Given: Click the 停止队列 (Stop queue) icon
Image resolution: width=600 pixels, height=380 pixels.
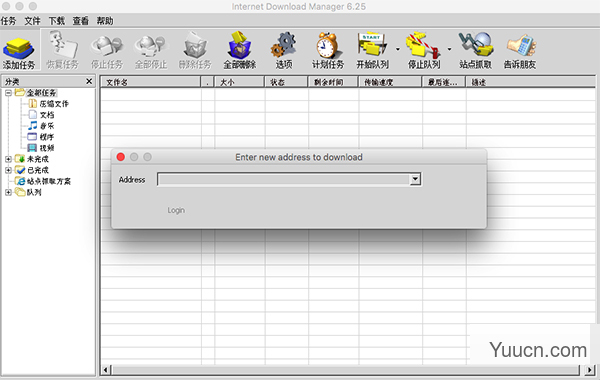Looking at the screenshot, I should point(424,51).
